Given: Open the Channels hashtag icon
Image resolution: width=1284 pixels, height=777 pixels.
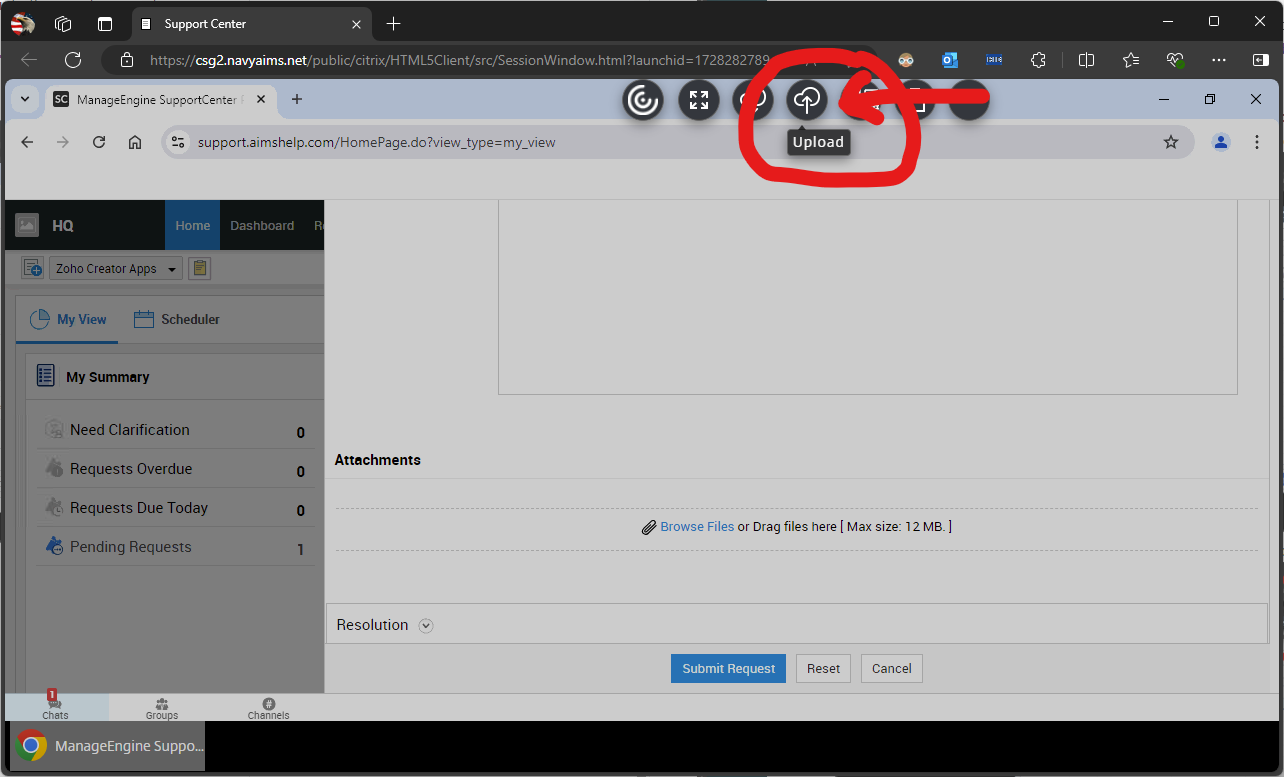Looking at the screenshot, I should [268, 708].
